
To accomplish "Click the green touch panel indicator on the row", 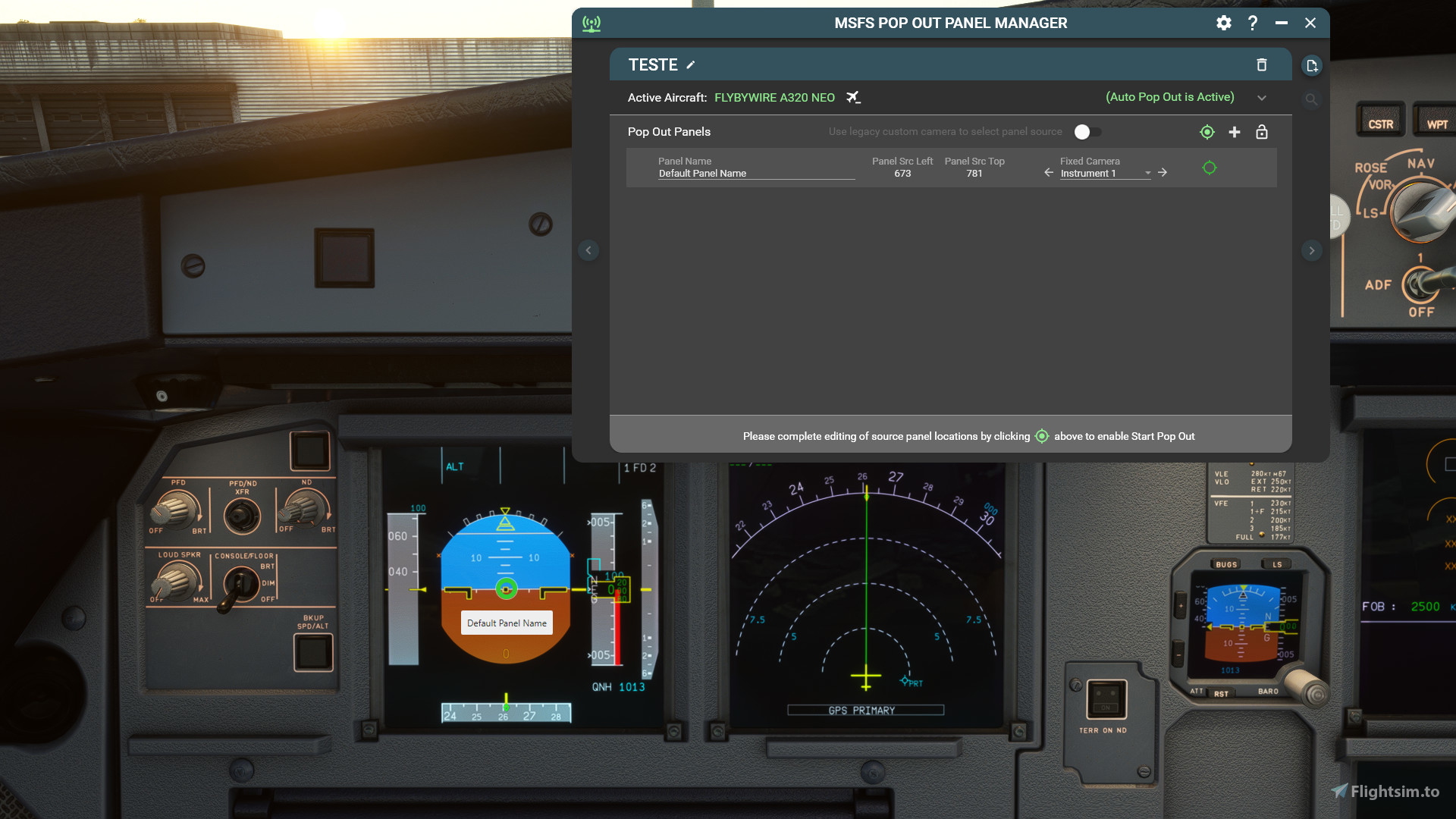I will tap(1210, 168).
